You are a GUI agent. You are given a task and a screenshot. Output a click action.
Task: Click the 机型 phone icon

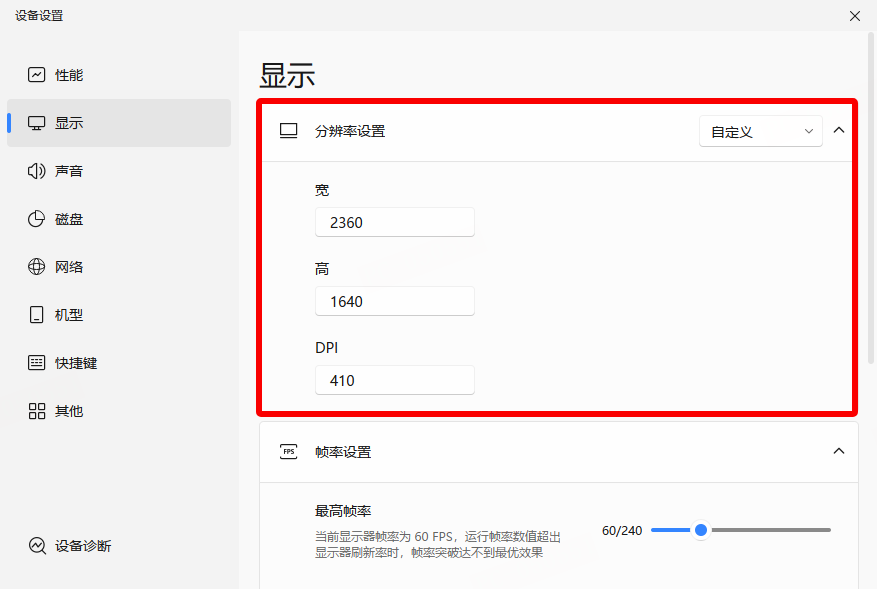(x=37, y=315)
